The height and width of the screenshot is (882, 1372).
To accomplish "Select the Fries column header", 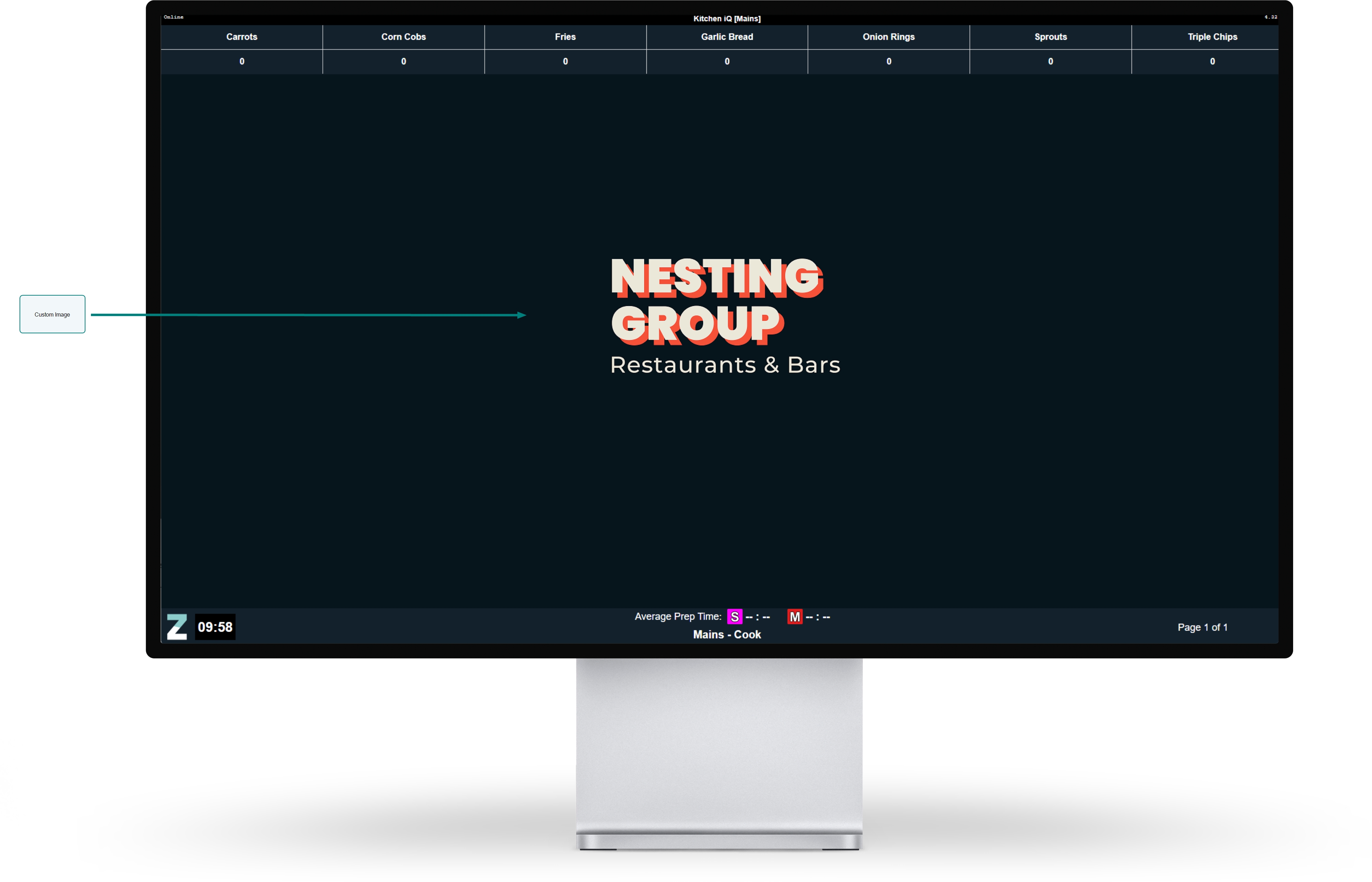I will pos(565,37).
